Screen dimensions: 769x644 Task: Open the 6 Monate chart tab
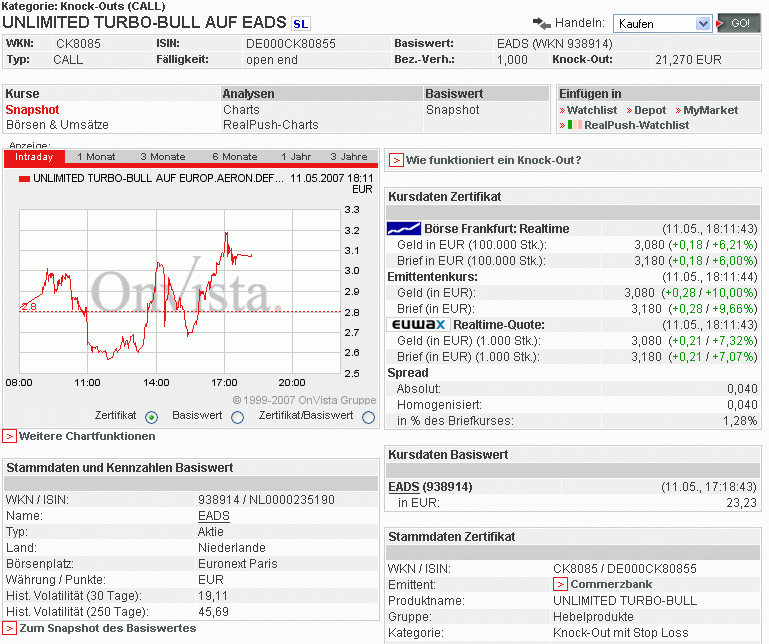234,157
